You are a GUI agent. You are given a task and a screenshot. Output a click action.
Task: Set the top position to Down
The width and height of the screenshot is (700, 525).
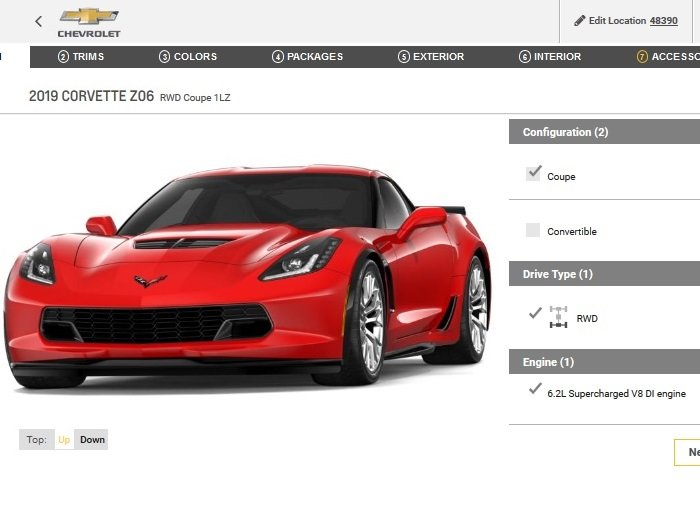(92, 440)
